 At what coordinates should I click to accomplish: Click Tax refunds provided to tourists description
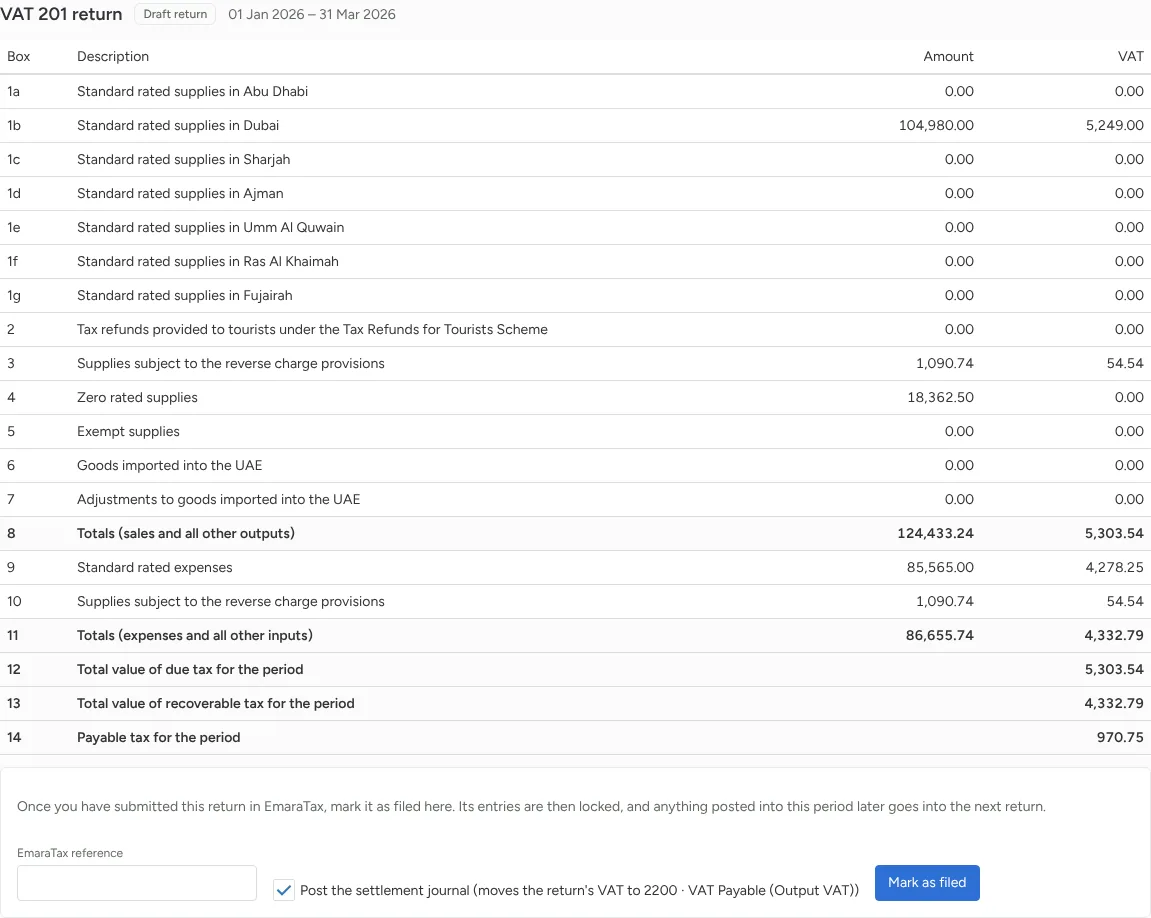(312, 329)
